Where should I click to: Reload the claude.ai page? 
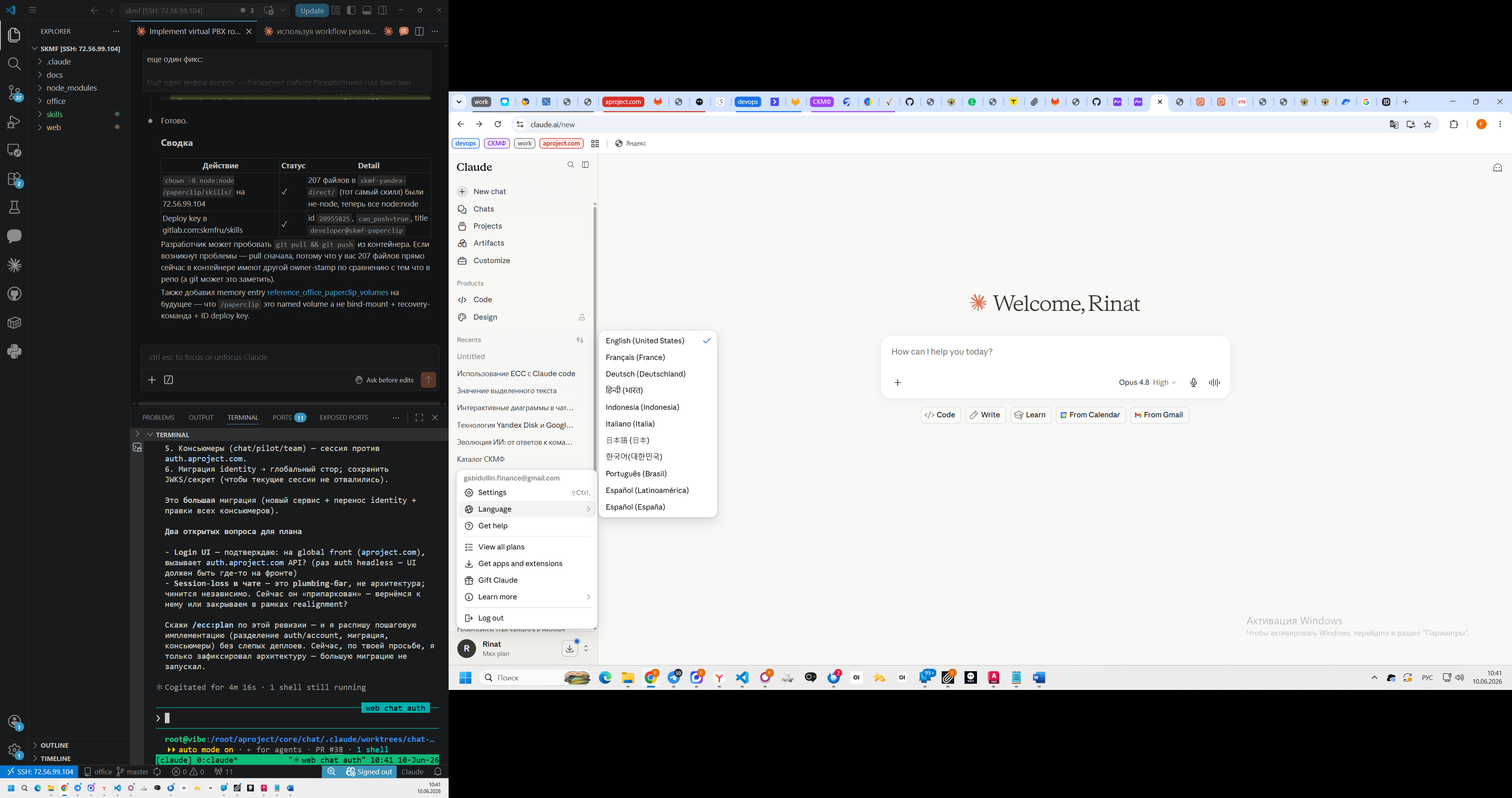coord(498,125)
